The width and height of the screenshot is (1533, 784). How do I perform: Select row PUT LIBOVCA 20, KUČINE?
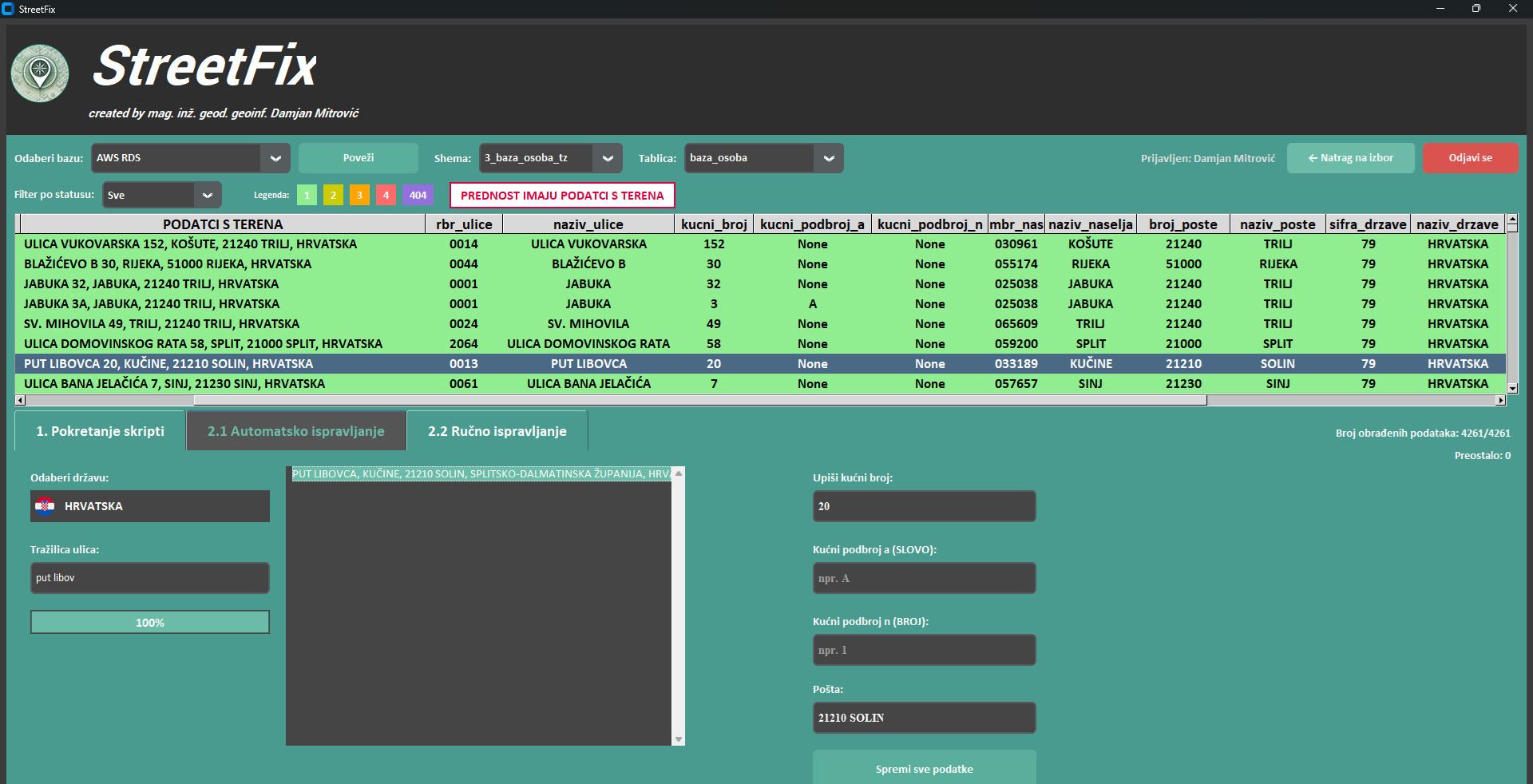(x=760, y=364)
